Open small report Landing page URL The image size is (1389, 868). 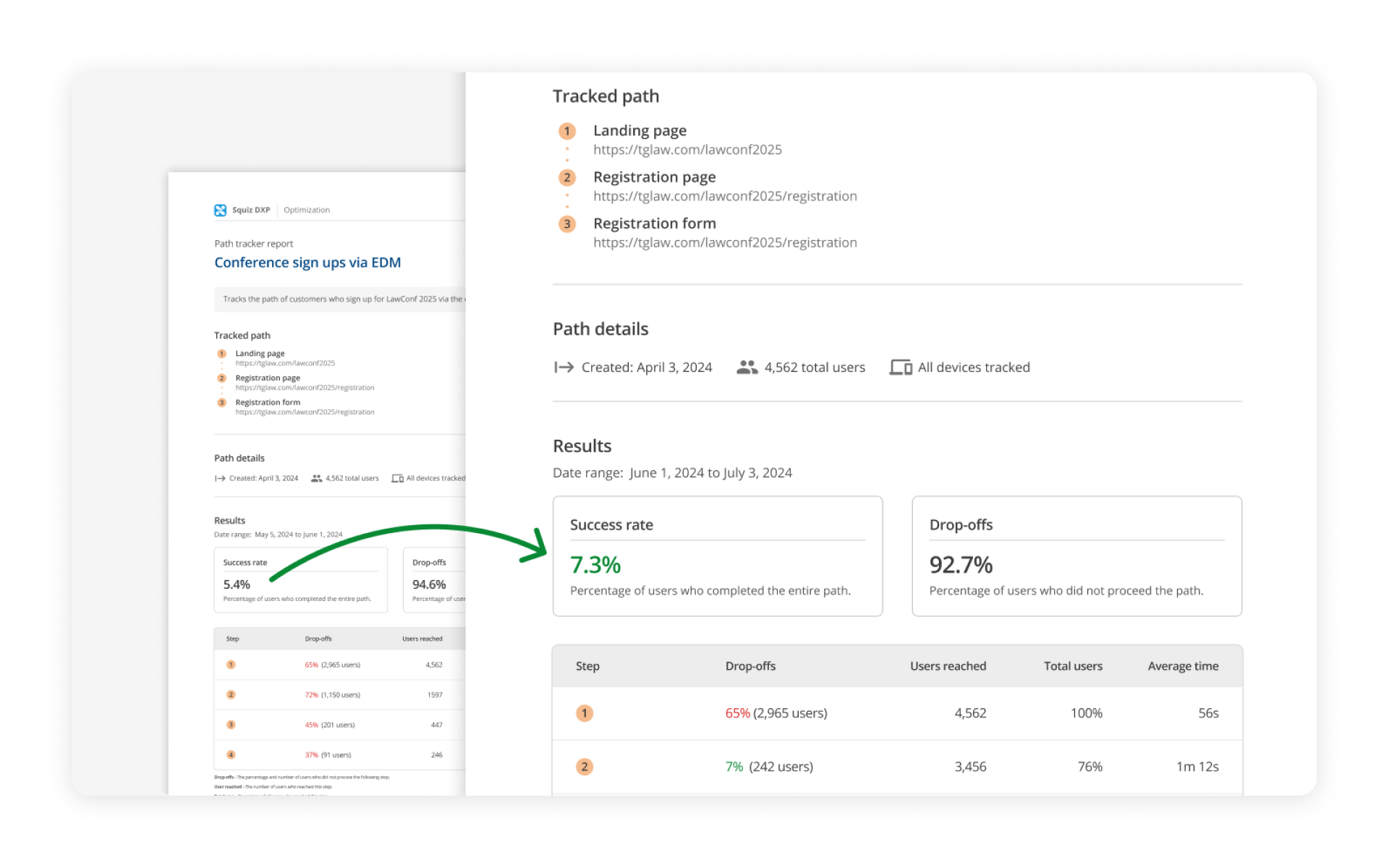point(285,363)
